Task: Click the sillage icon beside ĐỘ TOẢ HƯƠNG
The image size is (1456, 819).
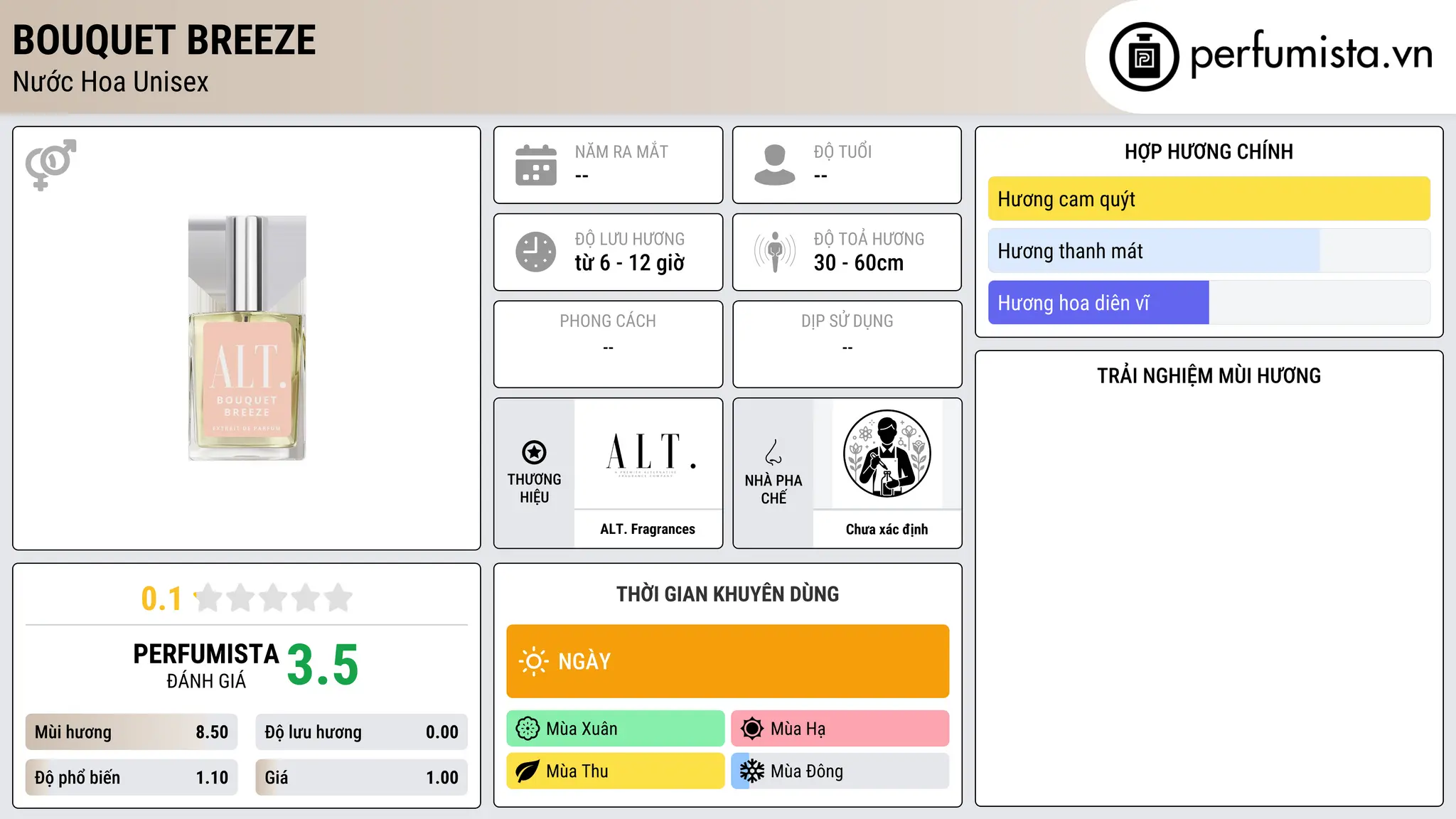Action: pos(774,252)
